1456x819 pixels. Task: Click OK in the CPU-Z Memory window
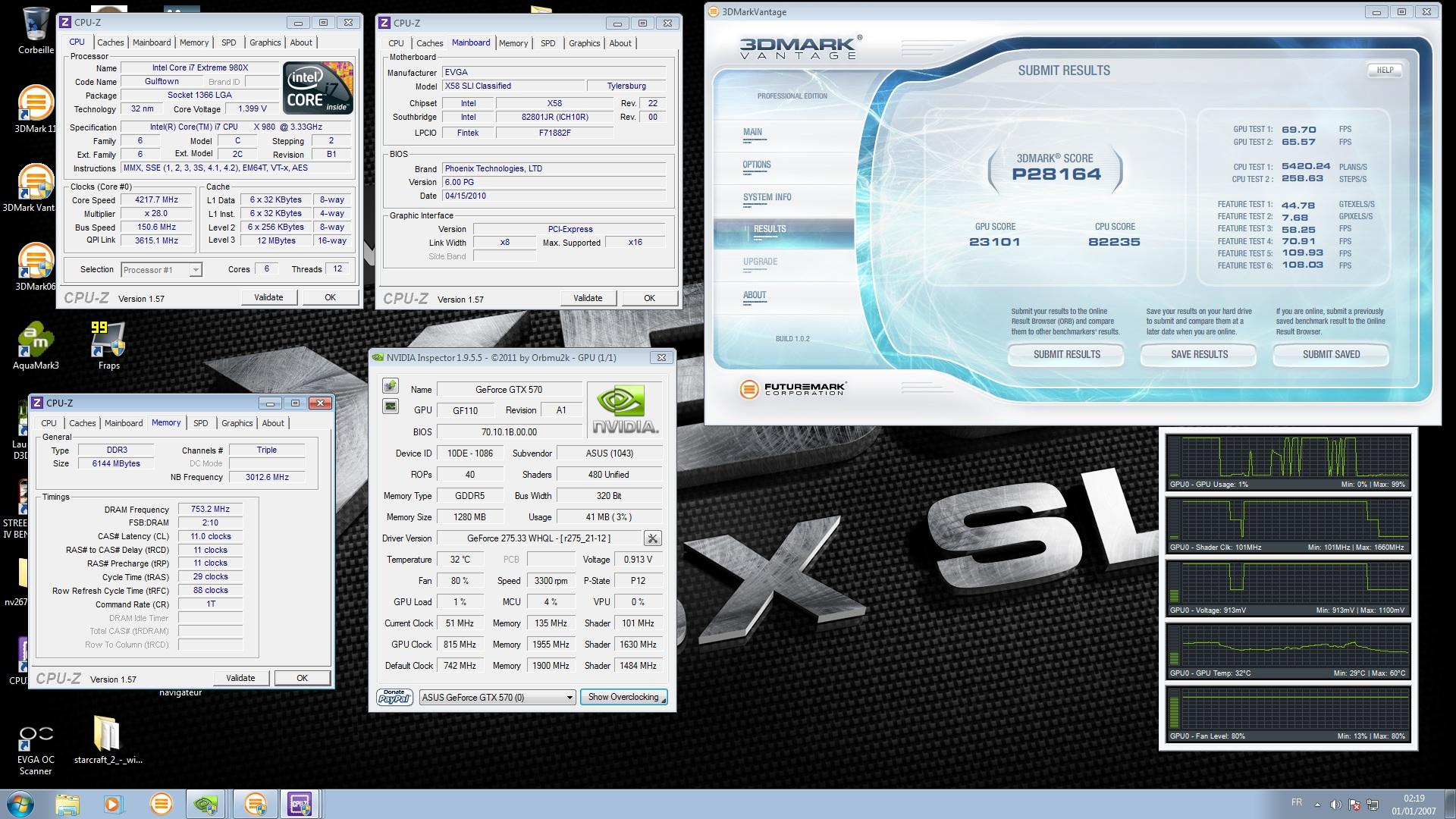tap(302, 678)
